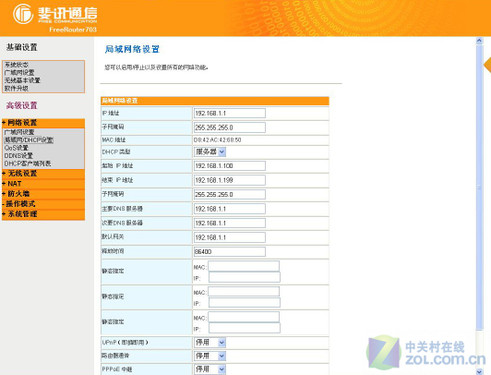Open the PPPoE 中继 dropdown
The image size is (491, 375).
click(210, 369)
